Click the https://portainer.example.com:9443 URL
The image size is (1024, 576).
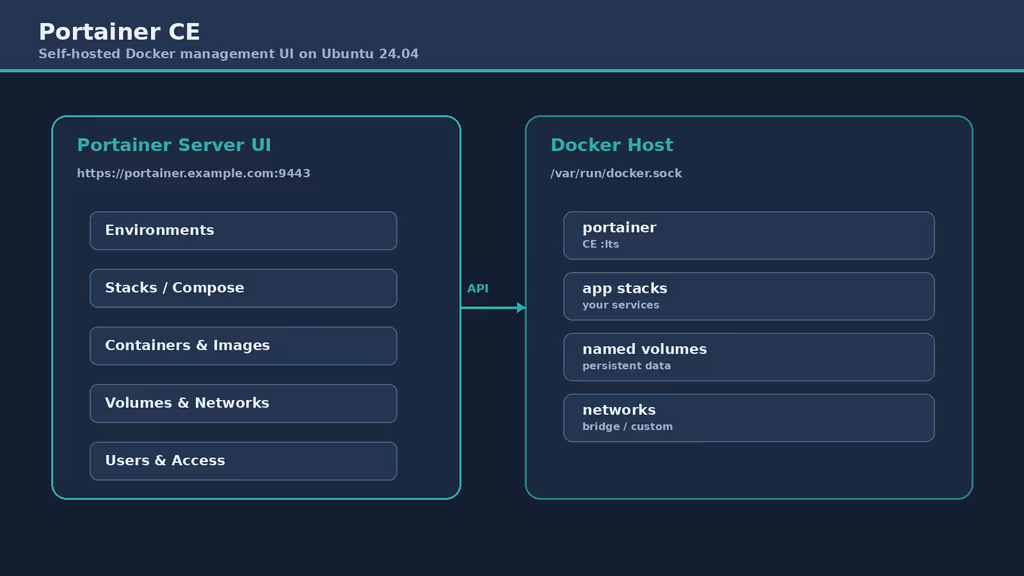(x=193, y=173)
